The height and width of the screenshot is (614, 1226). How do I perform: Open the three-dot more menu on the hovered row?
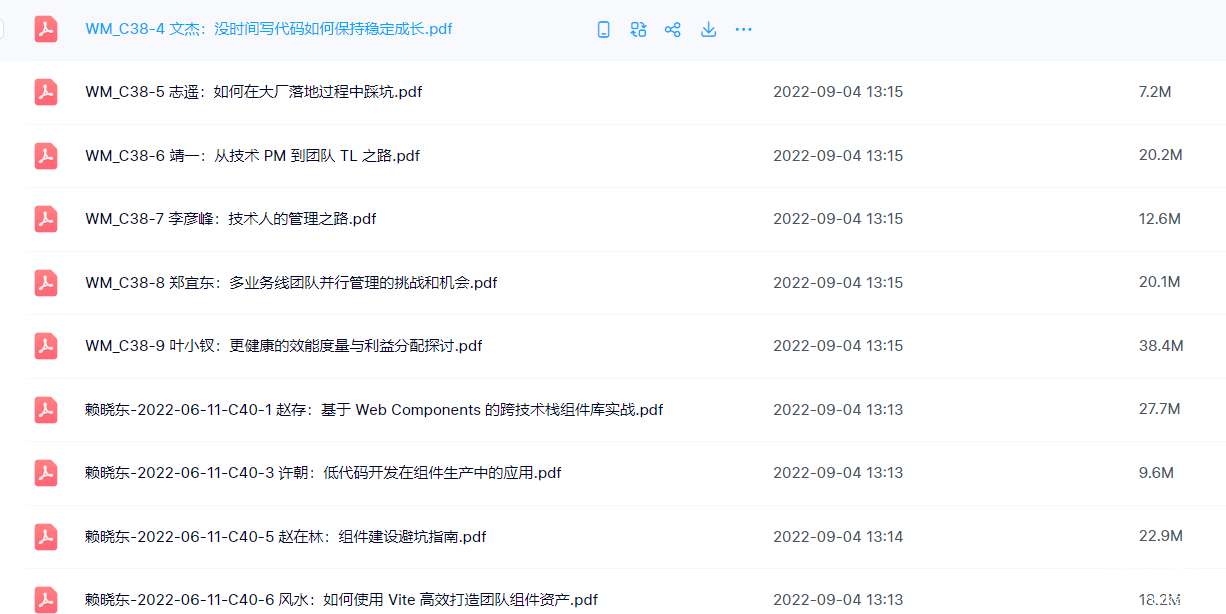coord(743,30)
